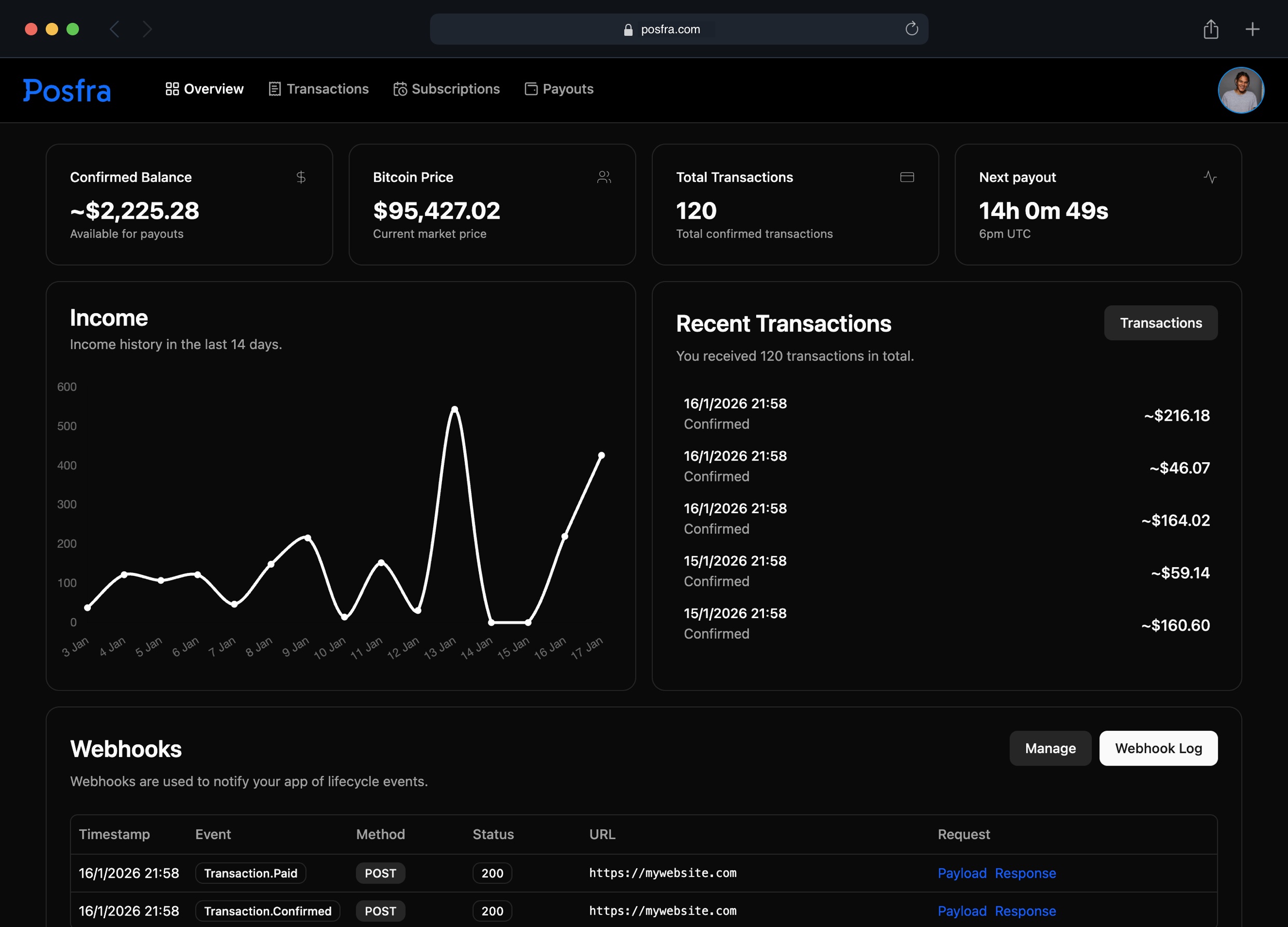This screenshot has height=927, width=1288.
Task: Click the browser share icon
Action: (x=1211, y=29)
